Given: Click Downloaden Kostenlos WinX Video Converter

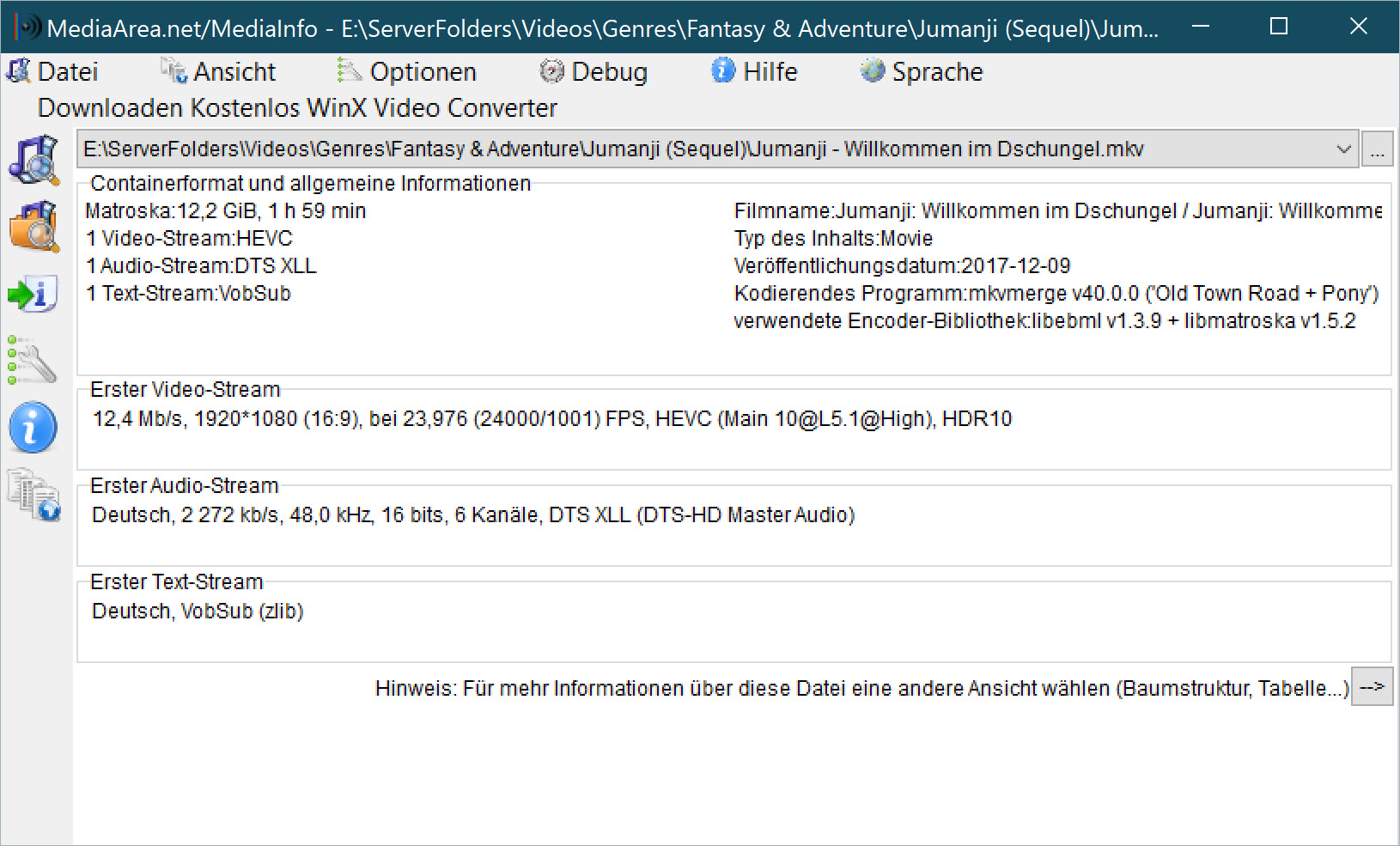Looking at the screenshot, I should pyautogui.click(x=297, y=108).
